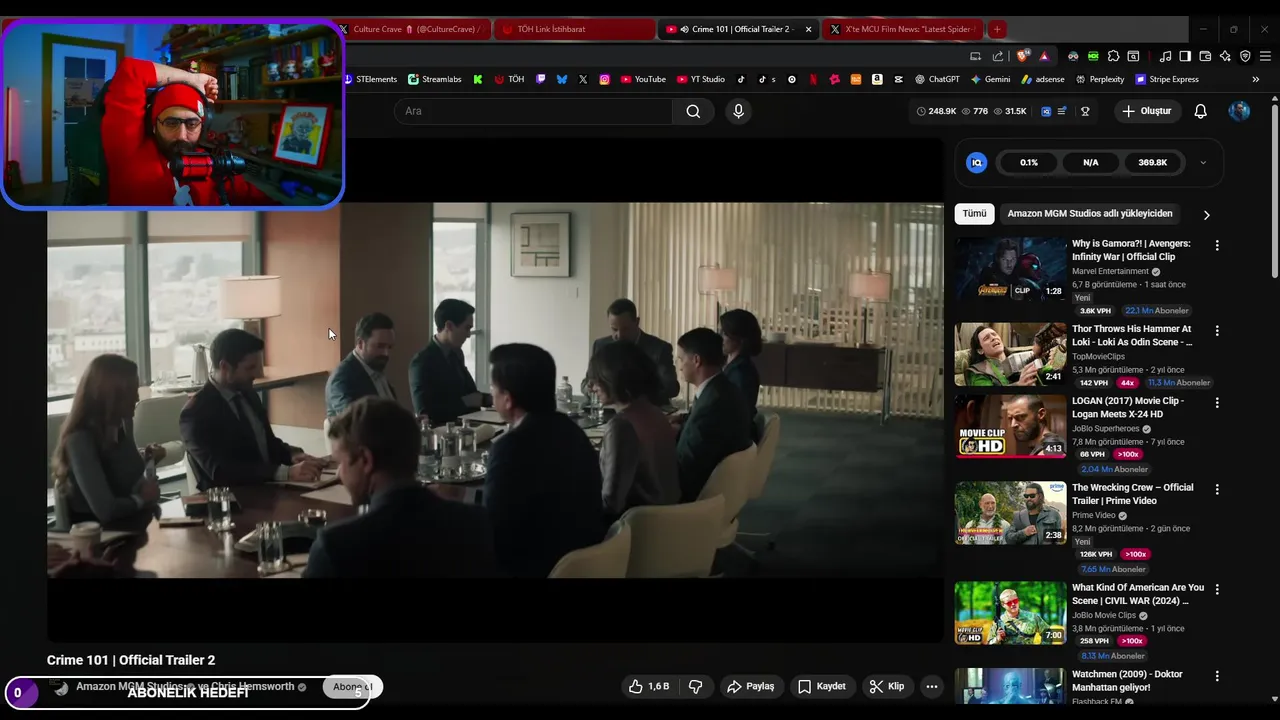The height and width of the screenshot is (720, 1280).
Task: Expand the vidIQ stats panel chevron
Action: tap(1203, 162)
